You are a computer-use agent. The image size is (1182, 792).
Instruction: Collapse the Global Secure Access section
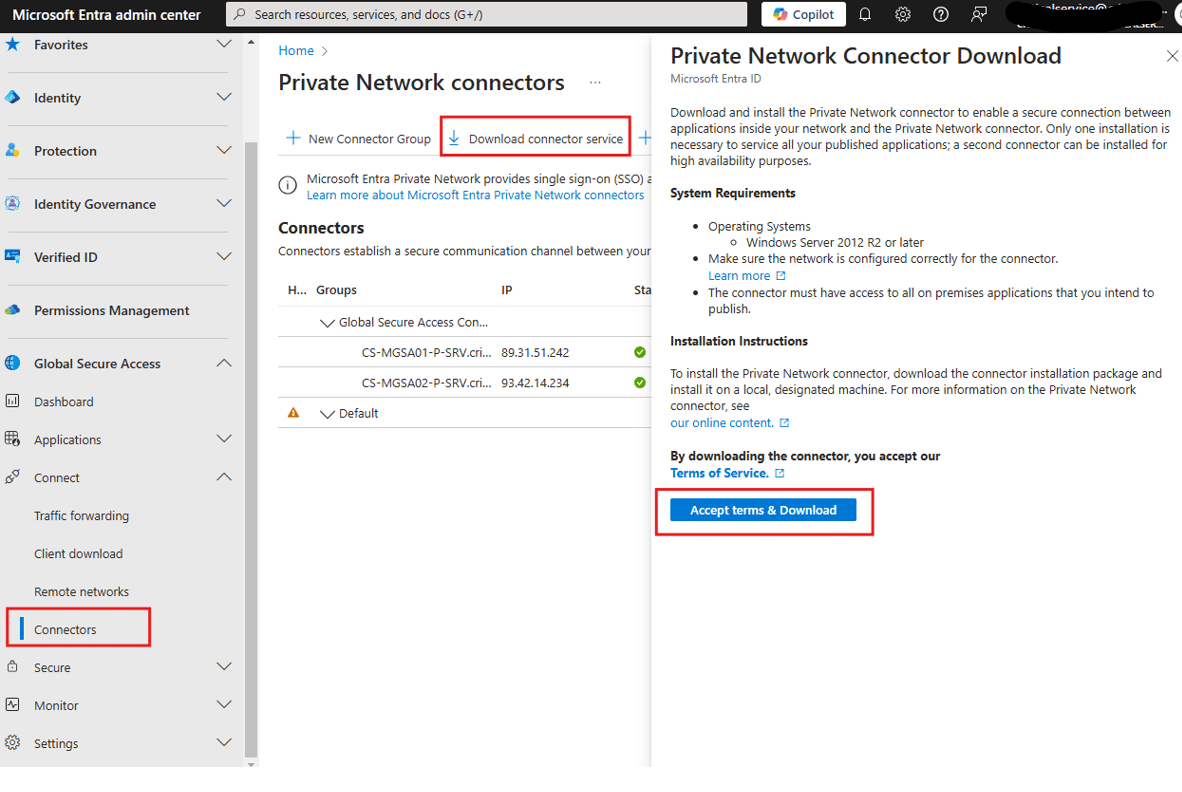click(224, 363)
